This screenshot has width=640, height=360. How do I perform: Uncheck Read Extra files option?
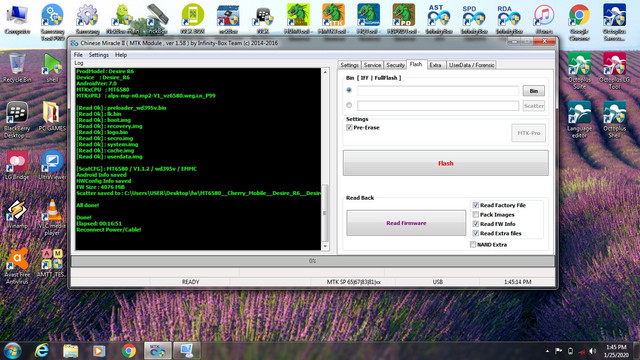[476, 233]
